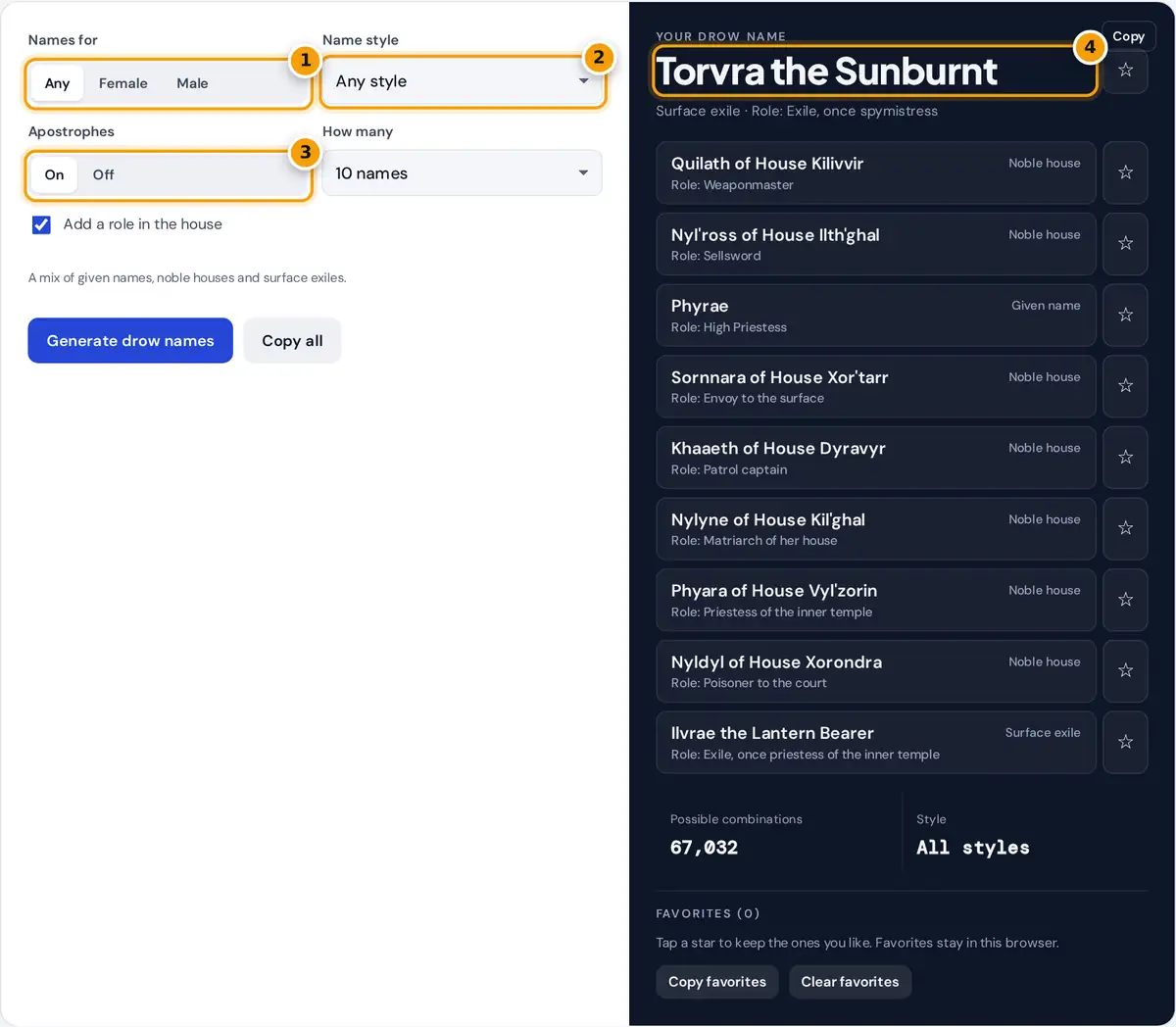
Task: Click Copy favorites button
Action: pos(717,982)
